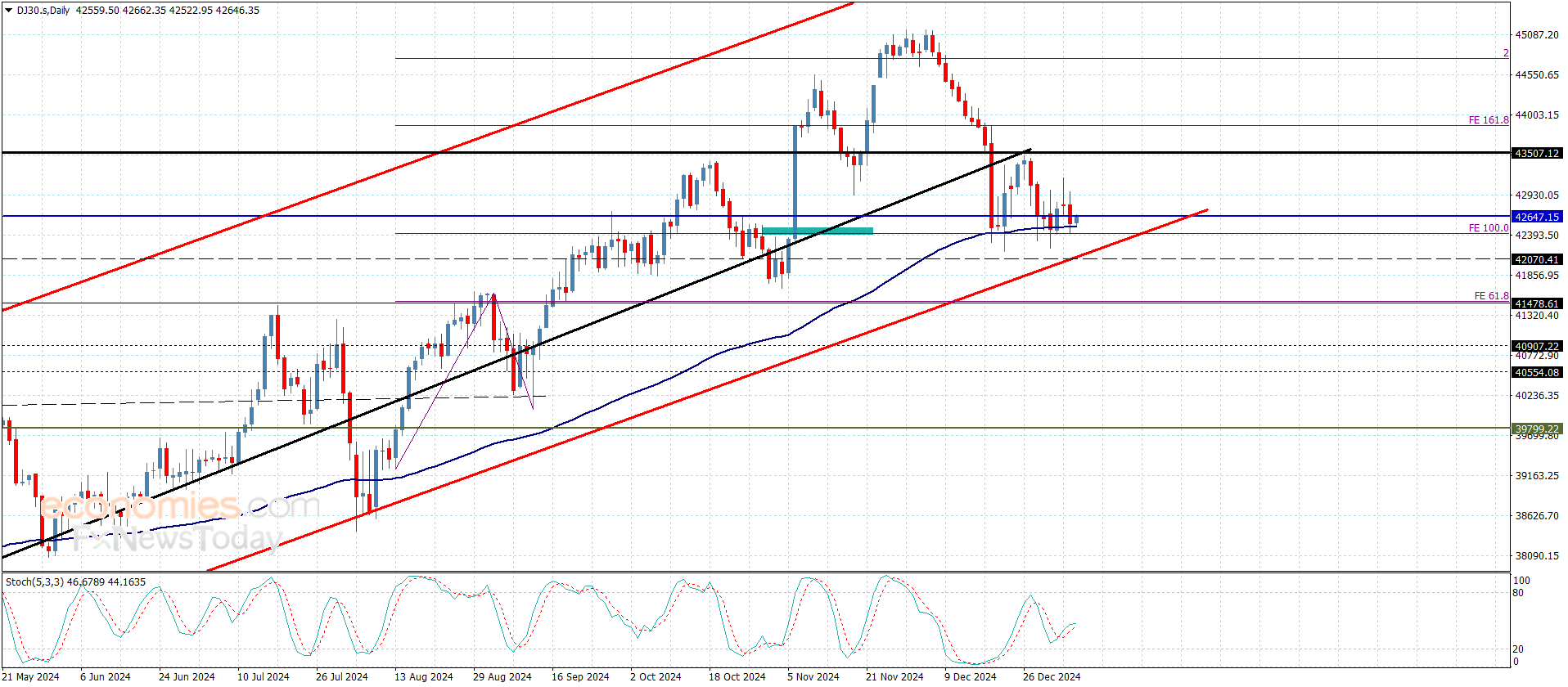Click the 40907.22 price level label
This screenshot has width=1568, height=687.
pos(1537,346)
